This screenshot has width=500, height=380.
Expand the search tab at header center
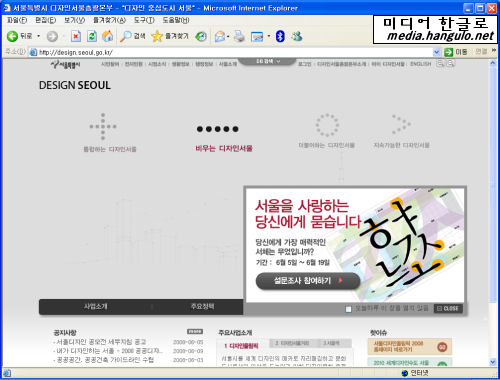click(268, 62)
